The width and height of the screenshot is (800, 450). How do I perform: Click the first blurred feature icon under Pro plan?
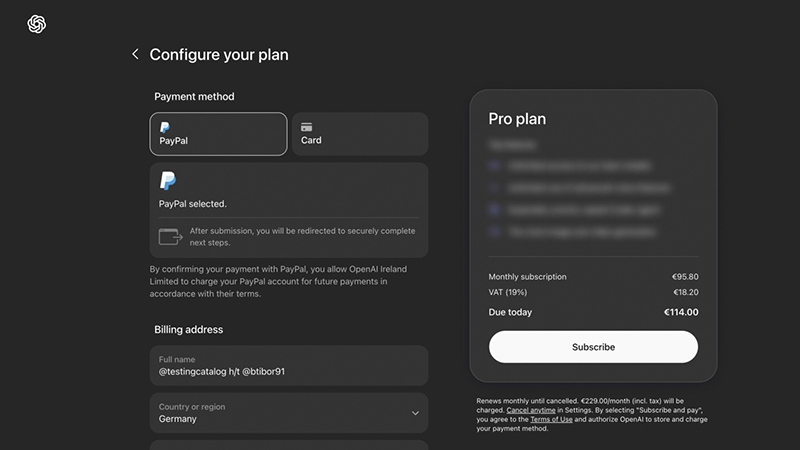pos(494,166)
